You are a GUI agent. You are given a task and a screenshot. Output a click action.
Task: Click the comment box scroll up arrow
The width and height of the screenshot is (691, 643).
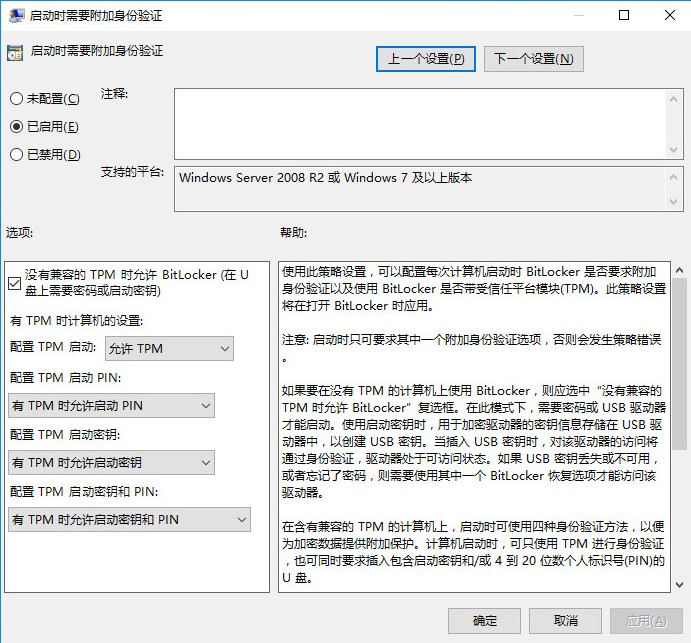pyautogui.click(x=673, y=99)
